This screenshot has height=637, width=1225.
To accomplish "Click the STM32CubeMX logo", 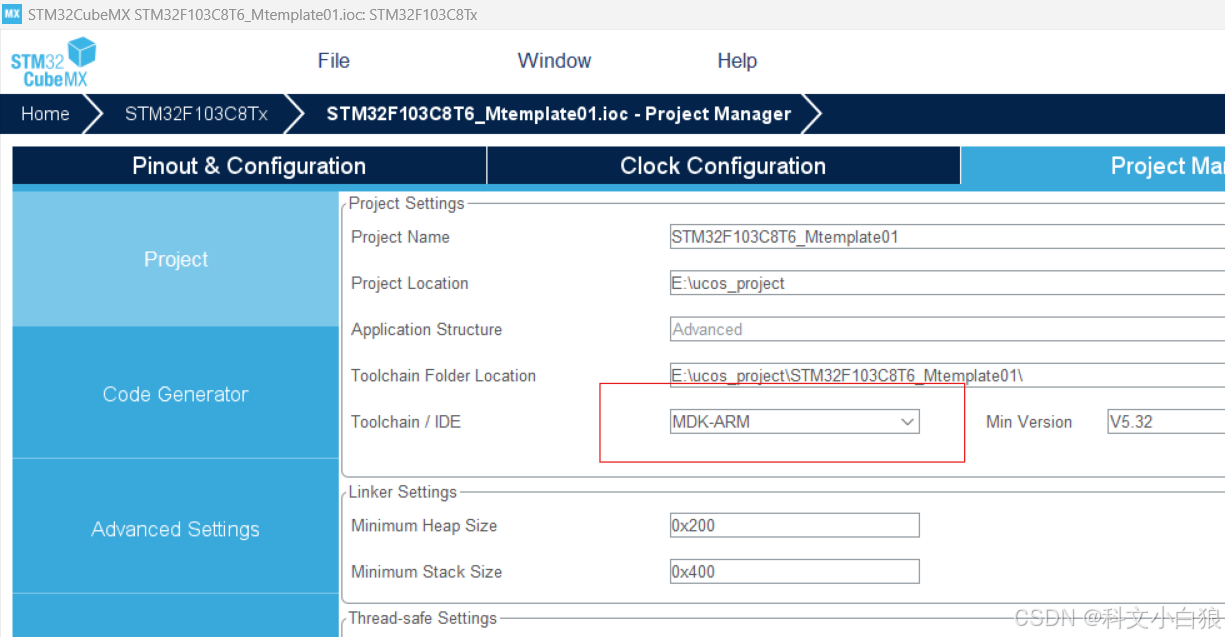I will pyautogui.click(x=54, y=62).
